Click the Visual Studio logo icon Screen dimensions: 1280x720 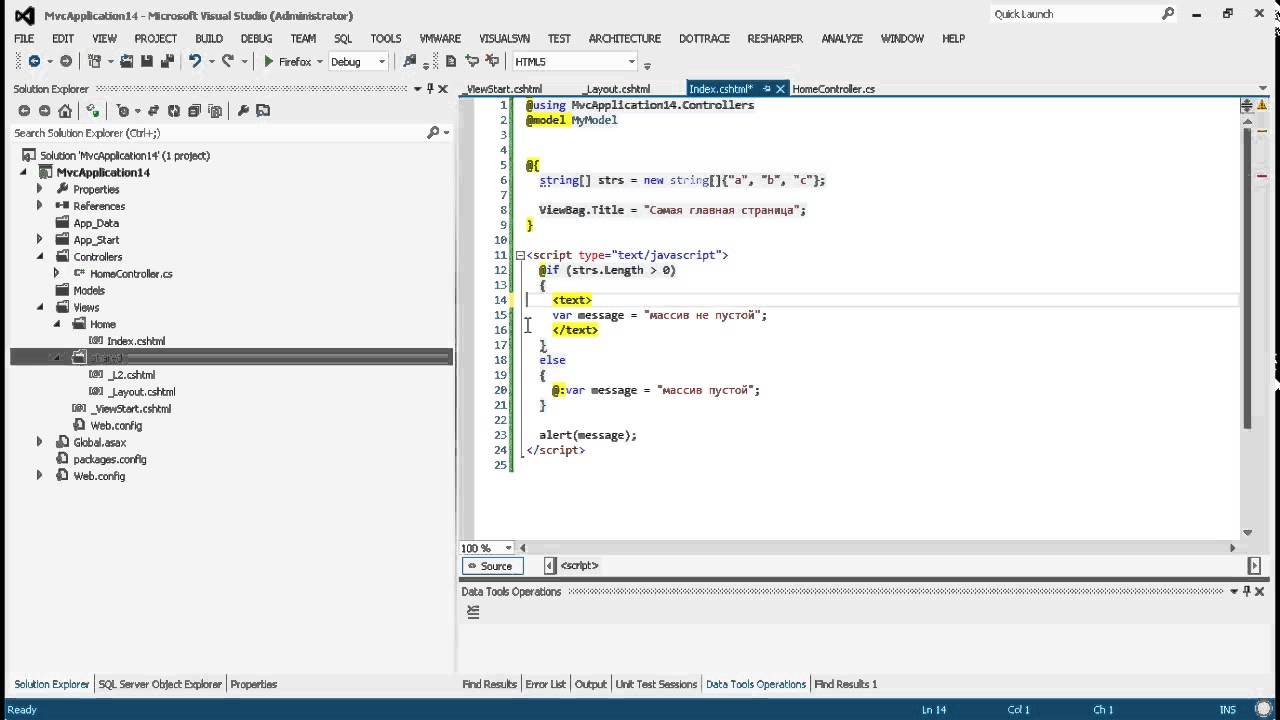(x=24, y=15)
